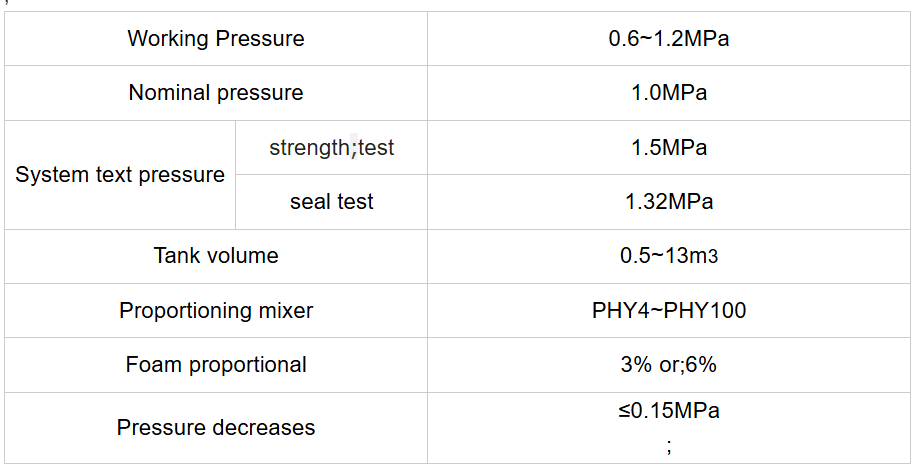Image resolution: width=921 pixels, height=473 pixels.
Task: Click the 1.5MPa value cell
Action: pyautogui.click(x=668, y=148)
